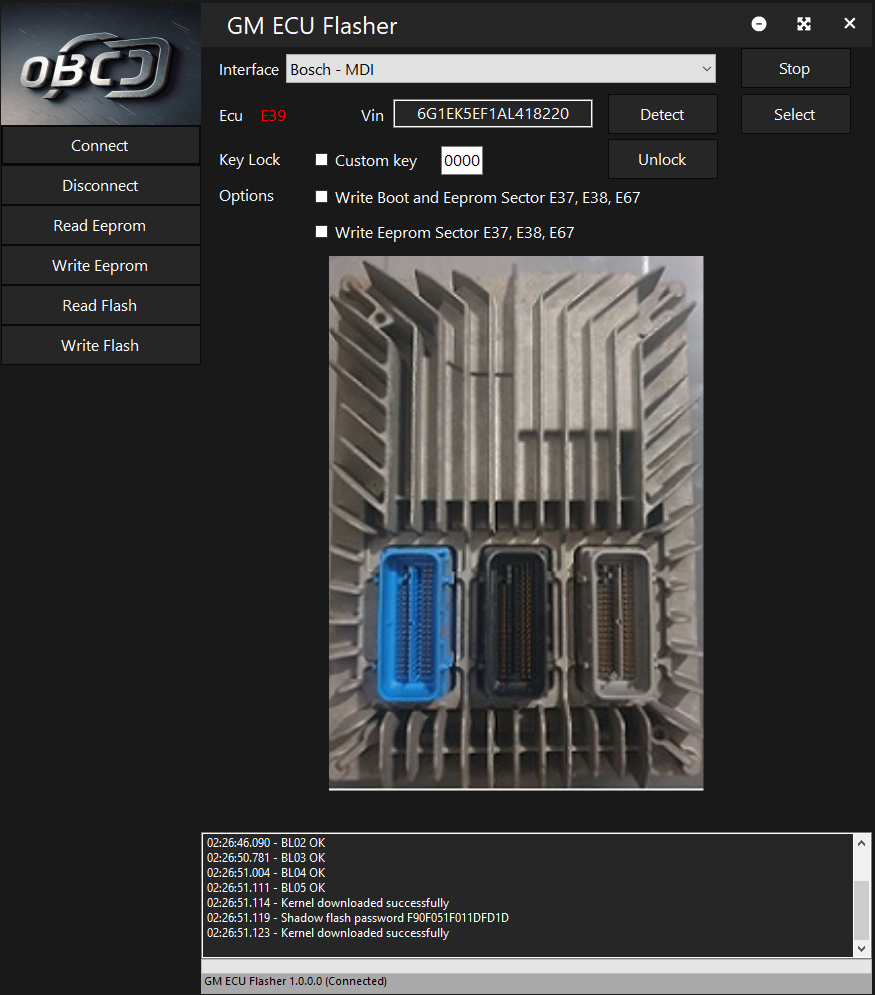Check Write Boot and Eeprom Sector option

coord(322,197)
